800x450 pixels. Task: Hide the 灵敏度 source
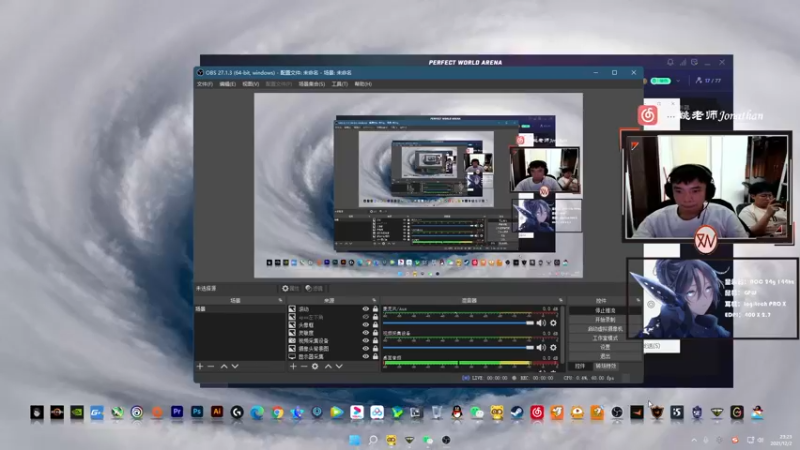pyautogui.click(x=365, y=333)
